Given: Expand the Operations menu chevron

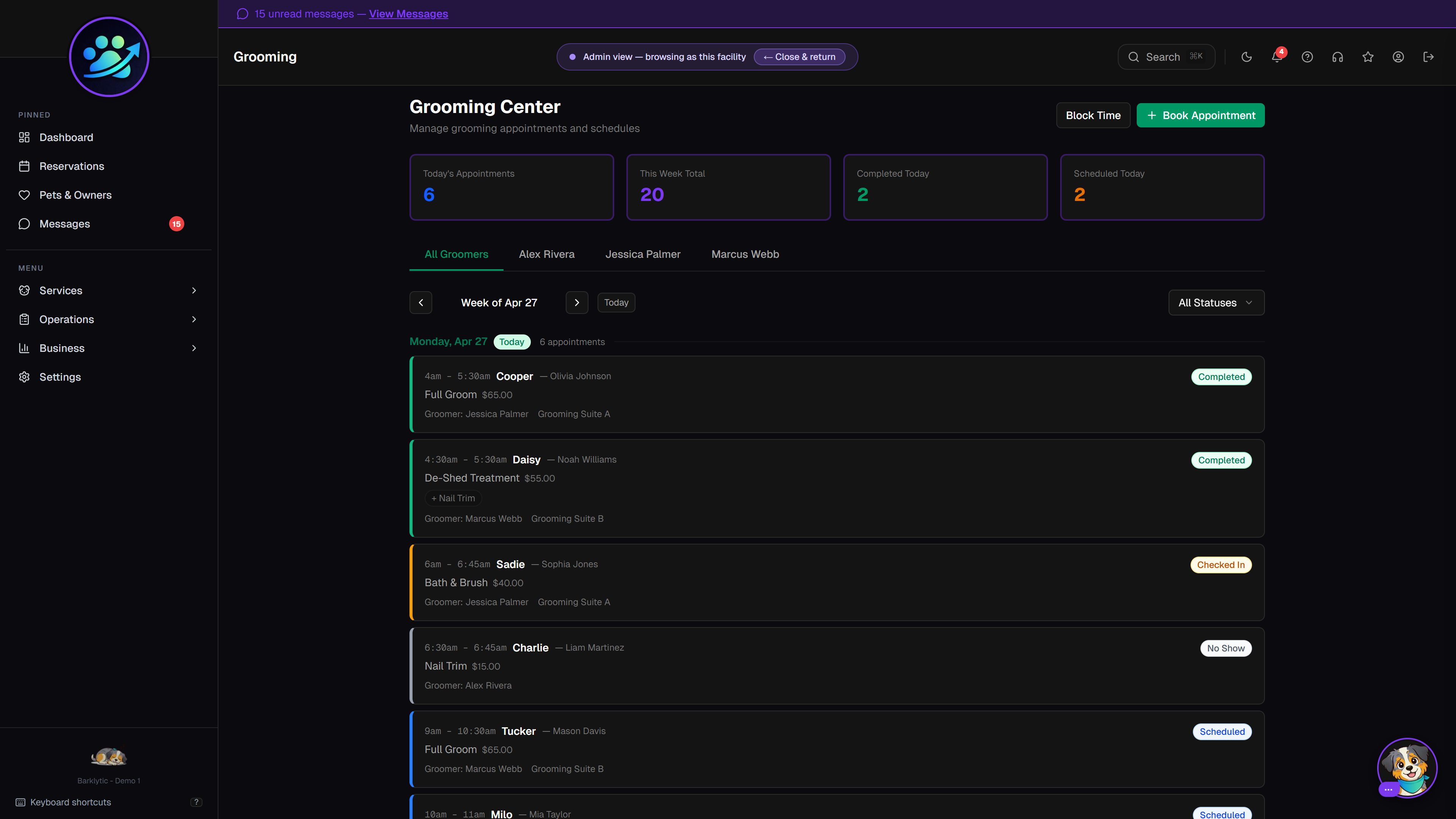Looking at the screenshot, I should (194, 319).
